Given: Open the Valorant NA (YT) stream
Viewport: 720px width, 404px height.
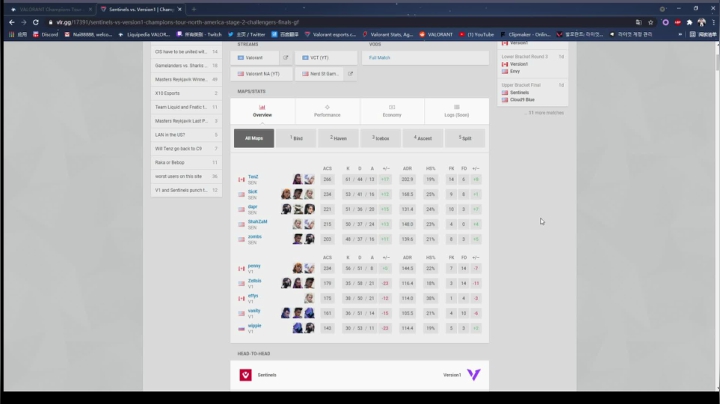Looking at the screenshot, I should click(263, 73).
